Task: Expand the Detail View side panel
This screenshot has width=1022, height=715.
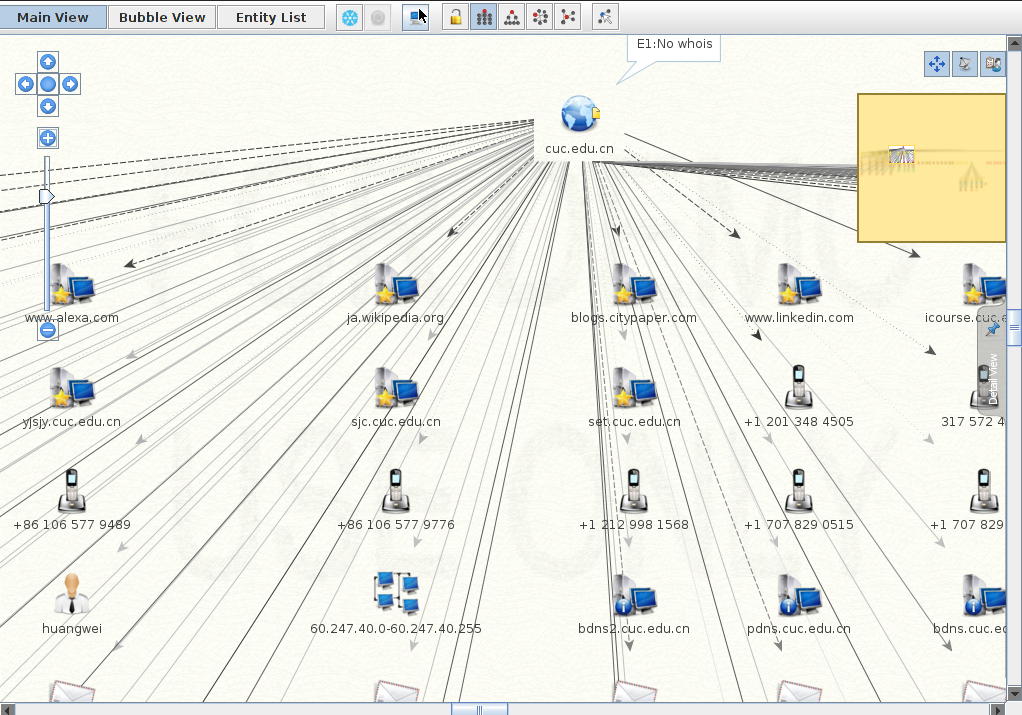Action: (992, 380)
